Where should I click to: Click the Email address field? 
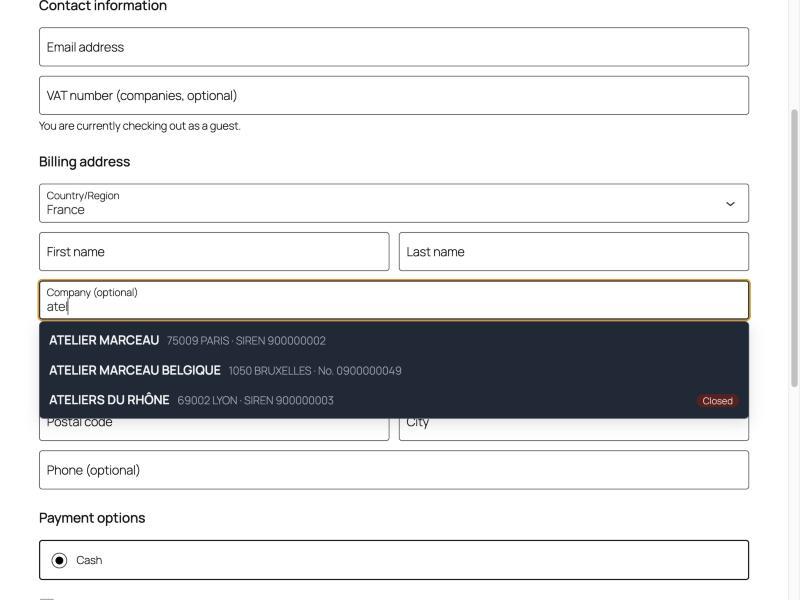394,47
